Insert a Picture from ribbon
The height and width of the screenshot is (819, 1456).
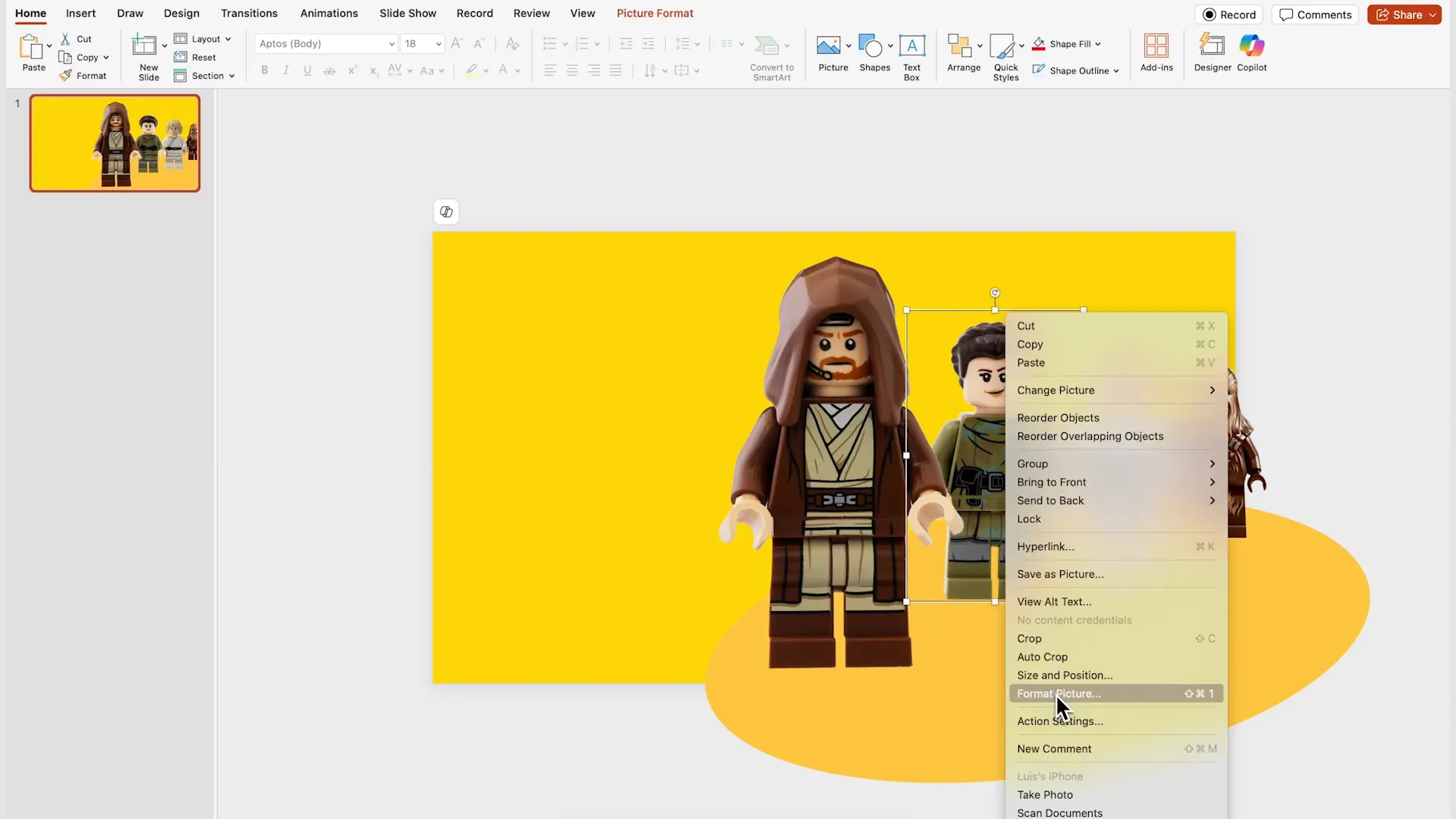point(828,45)
